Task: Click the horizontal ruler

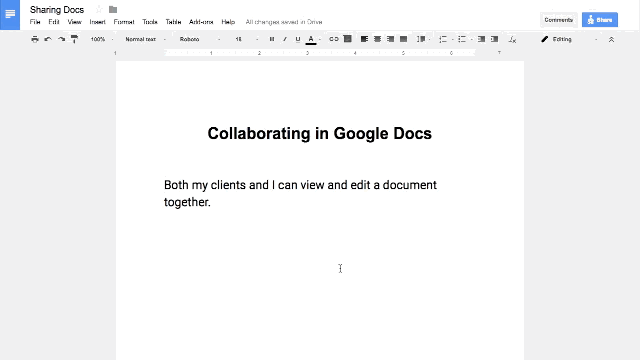Action: coord(320,53)
